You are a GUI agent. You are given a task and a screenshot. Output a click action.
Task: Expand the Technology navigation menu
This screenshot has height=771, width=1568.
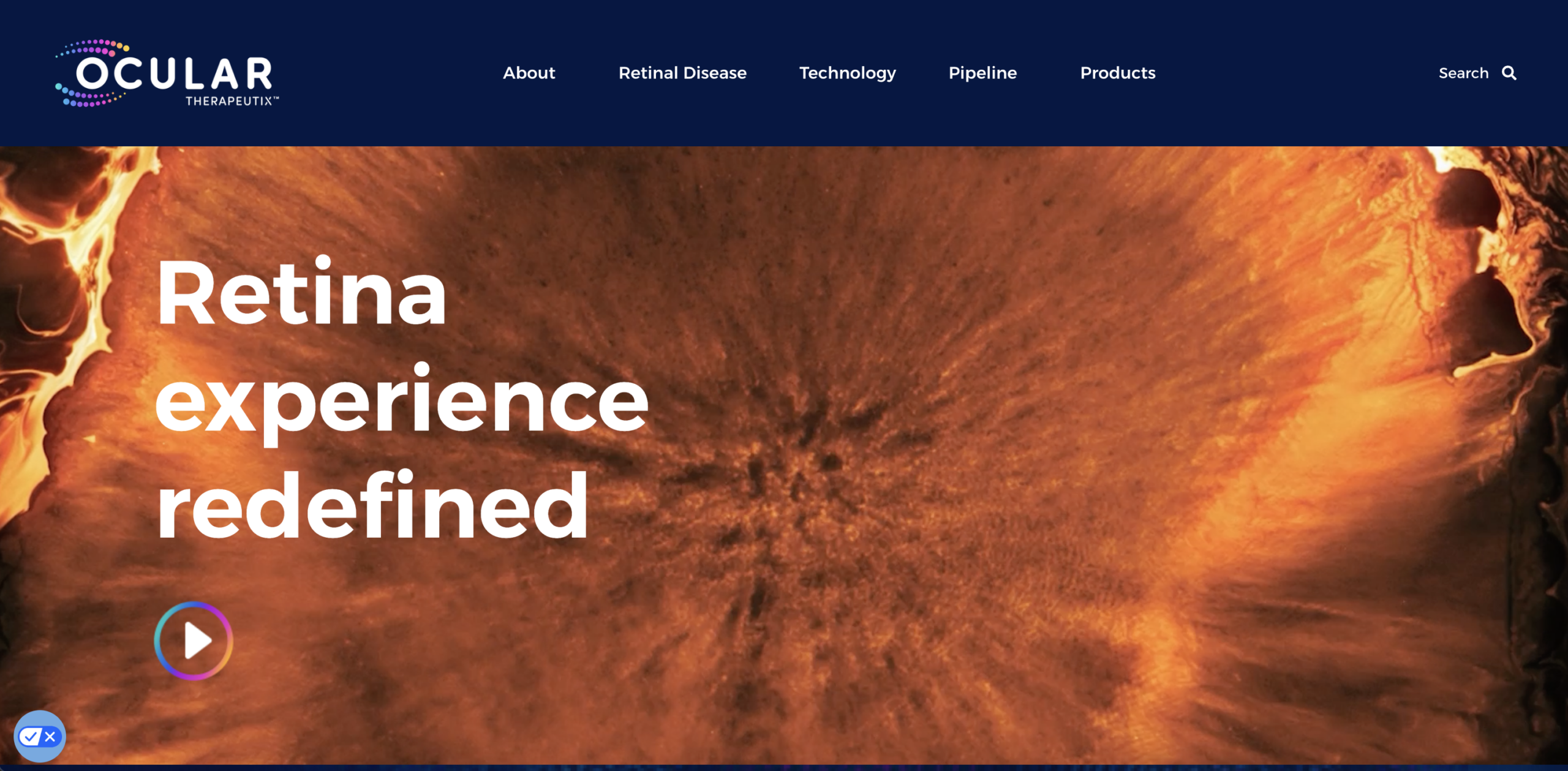point(847,73)
